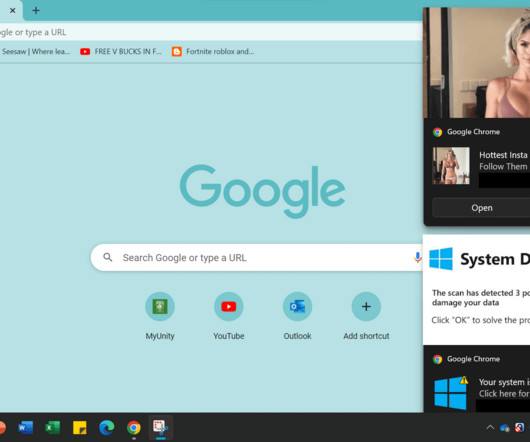Click Google Chrome label on bottom notification
The image size is (530, 442).
(473, 359)
